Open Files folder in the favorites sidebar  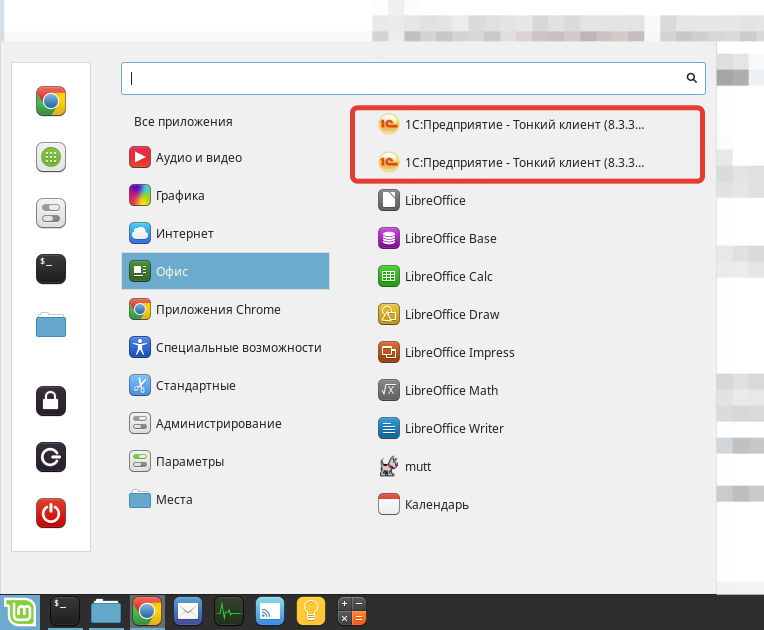[x=51, y=325]
